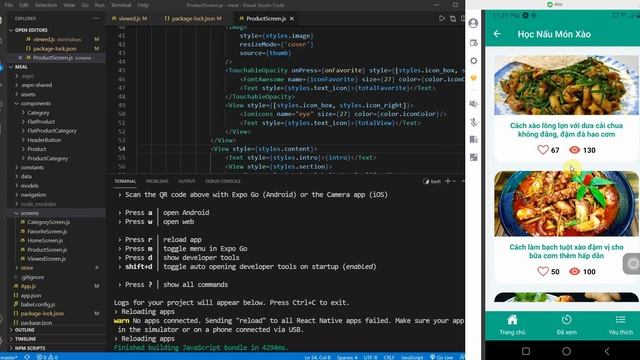Image resolution: width=640 pixels, height=360 pixels.
Task: Collapse the screens folder
Action: [x=29, y=213]
